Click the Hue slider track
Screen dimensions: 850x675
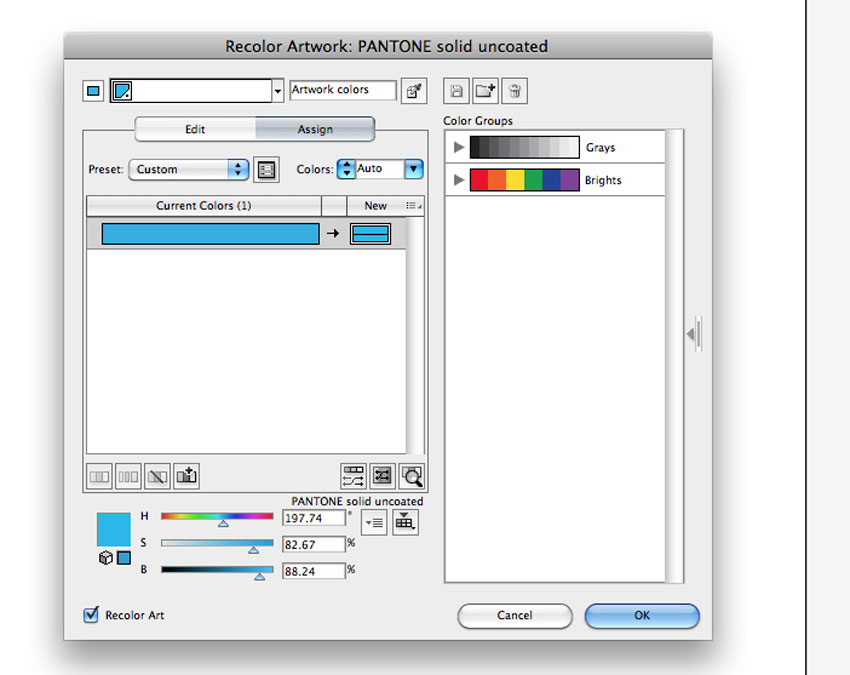coord(217,516)
